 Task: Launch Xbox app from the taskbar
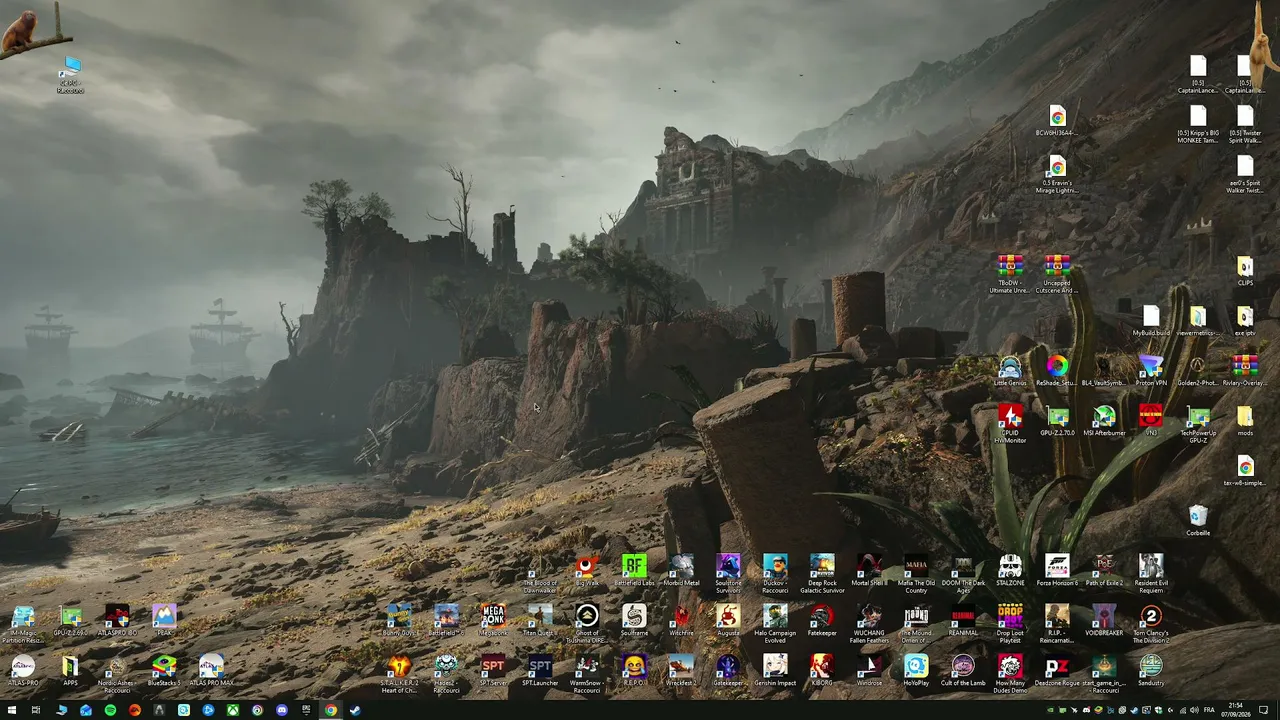(x=233, y=710)
